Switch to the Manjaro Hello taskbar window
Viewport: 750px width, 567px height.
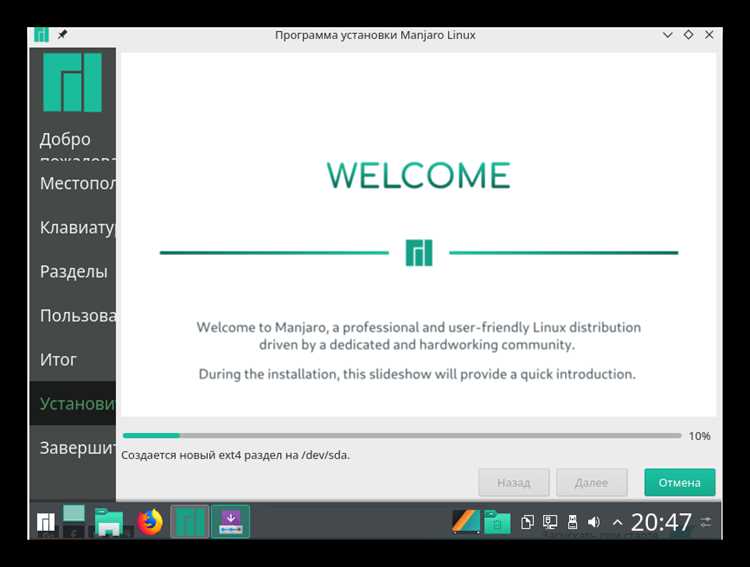tap(190, 522)
